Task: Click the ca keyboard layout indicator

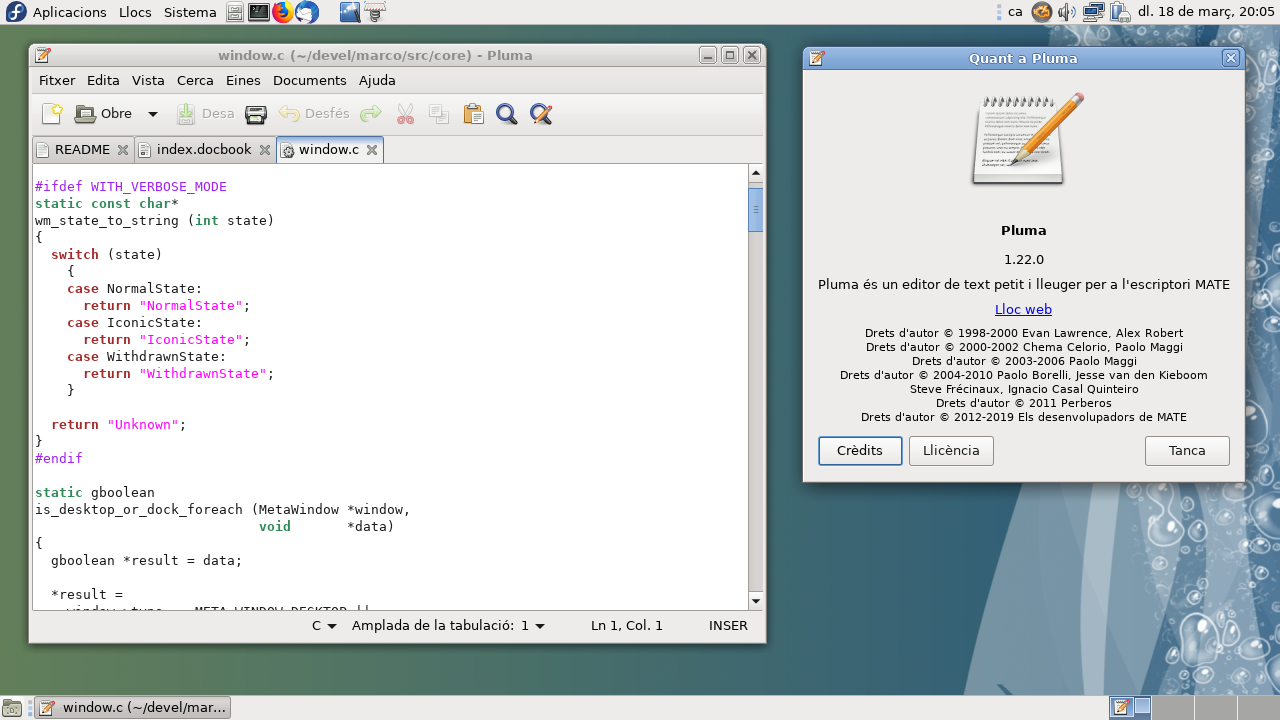Action: point(1015,12)
